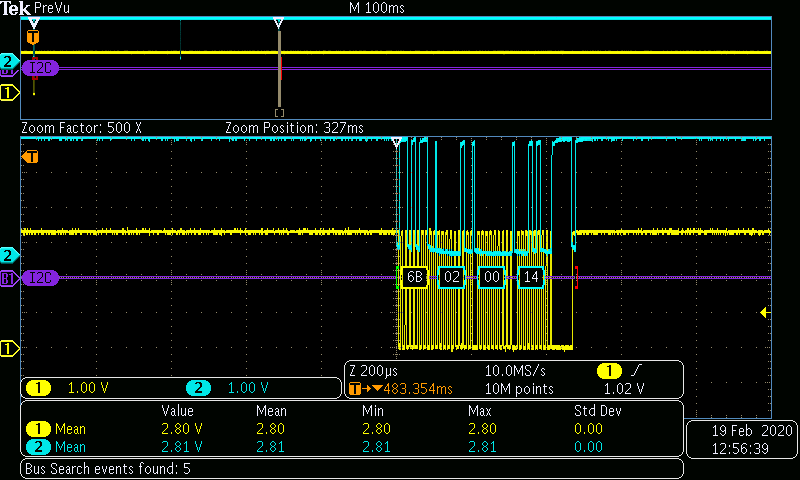Click the trigger delay readout 483.354ms
The width and height of the screenshot is (800, 480).
[418, 389]
